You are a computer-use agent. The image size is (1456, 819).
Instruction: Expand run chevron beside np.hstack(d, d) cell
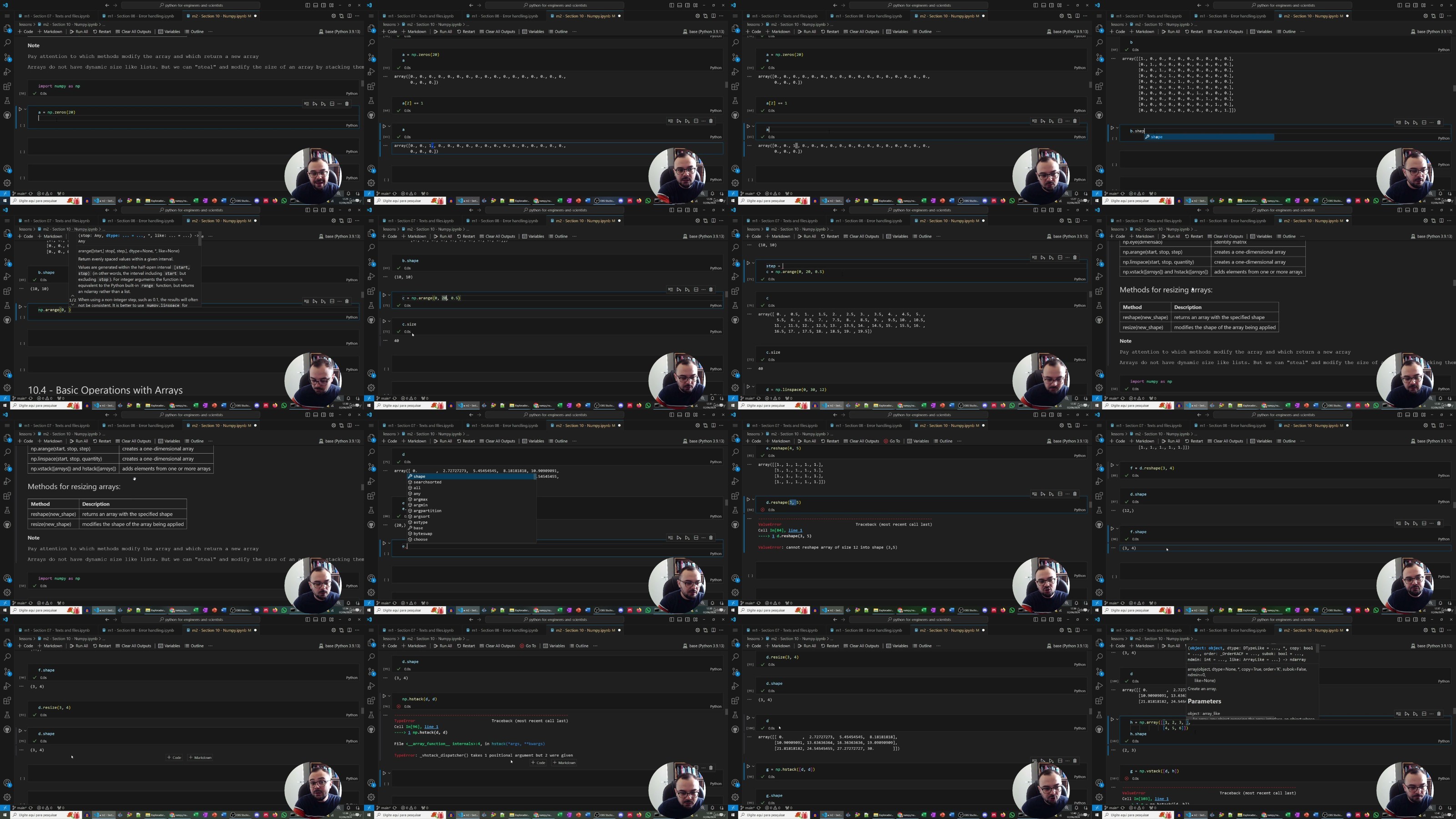click(x=389, y=696)
